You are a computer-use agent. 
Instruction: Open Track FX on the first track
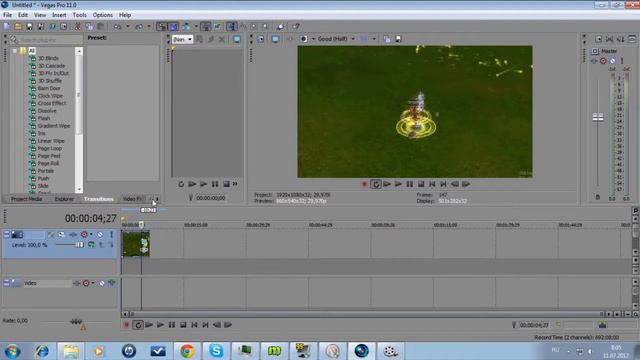tap(73, 235)
